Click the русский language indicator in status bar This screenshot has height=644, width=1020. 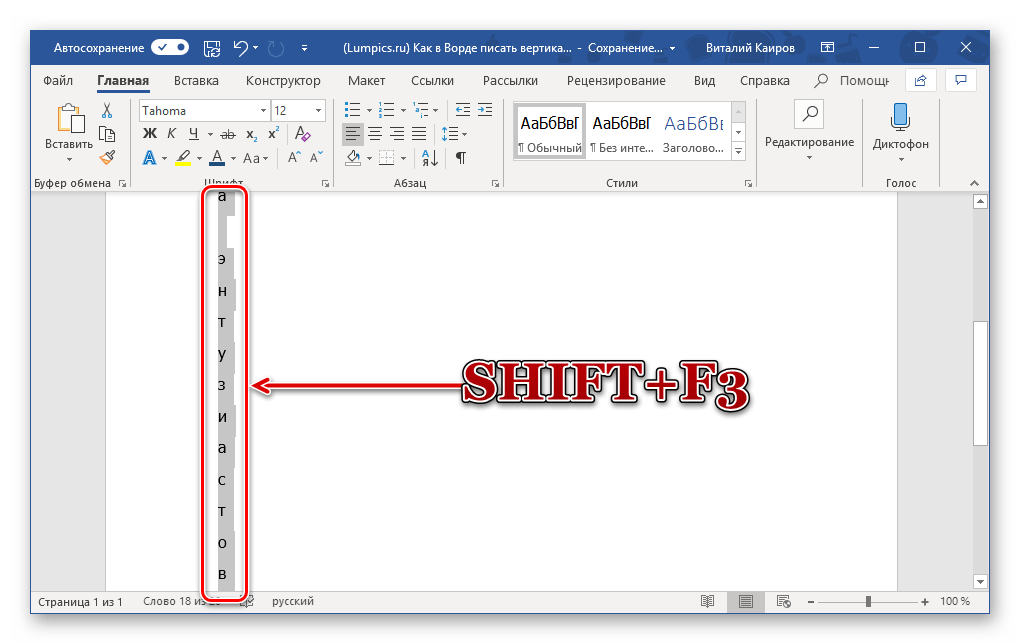click(x=292, y=601)
